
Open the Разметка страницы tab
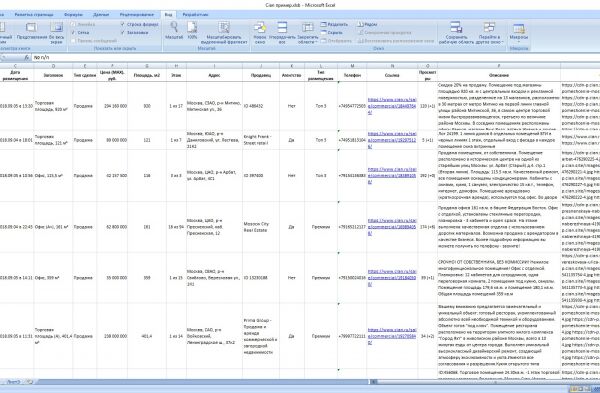[x=34, y=15]
